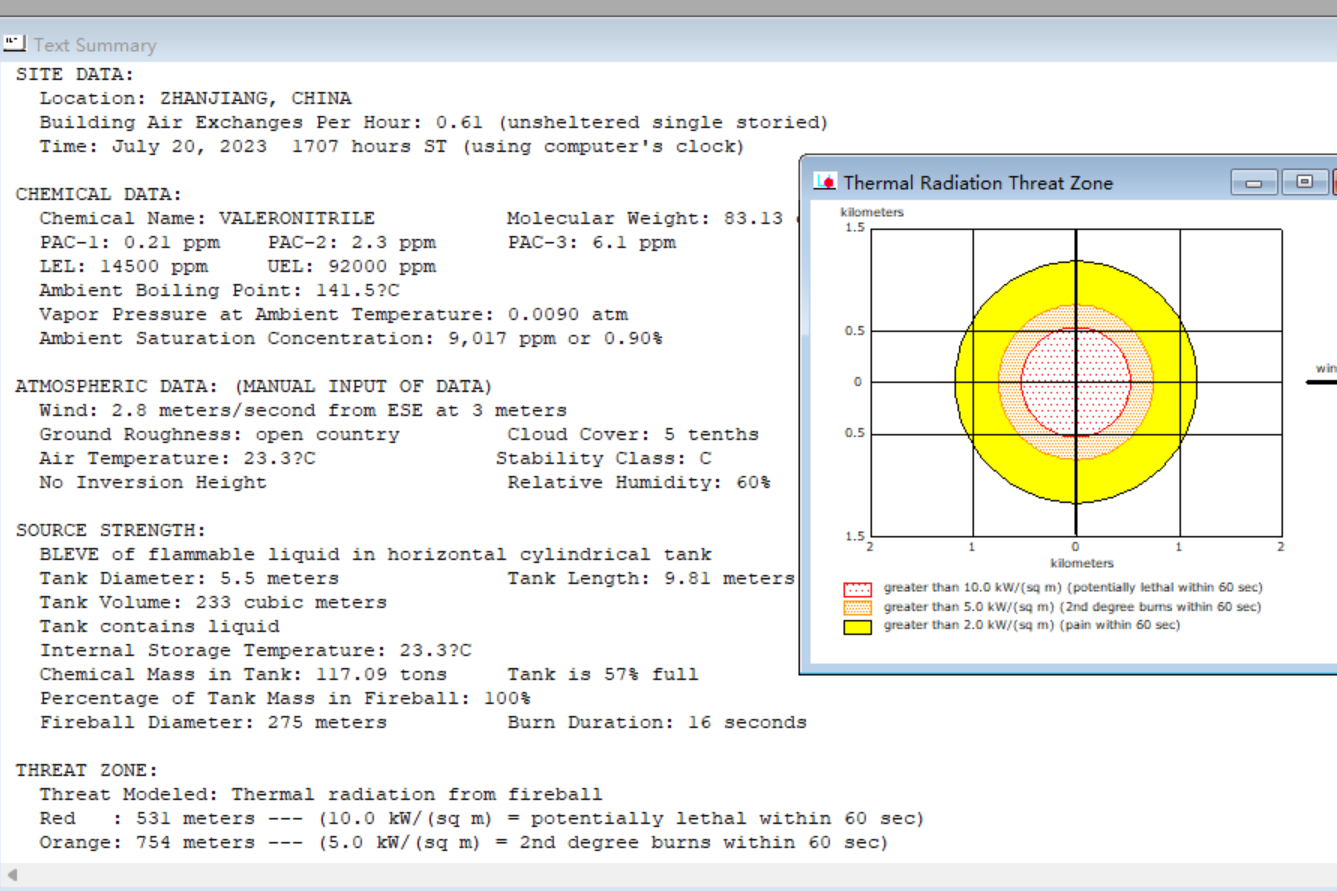1337x891 pixels.
Task: Click the "ATMOSPHERIC DATA" heading
Action: pyautogui.click(x=254, y=386)
